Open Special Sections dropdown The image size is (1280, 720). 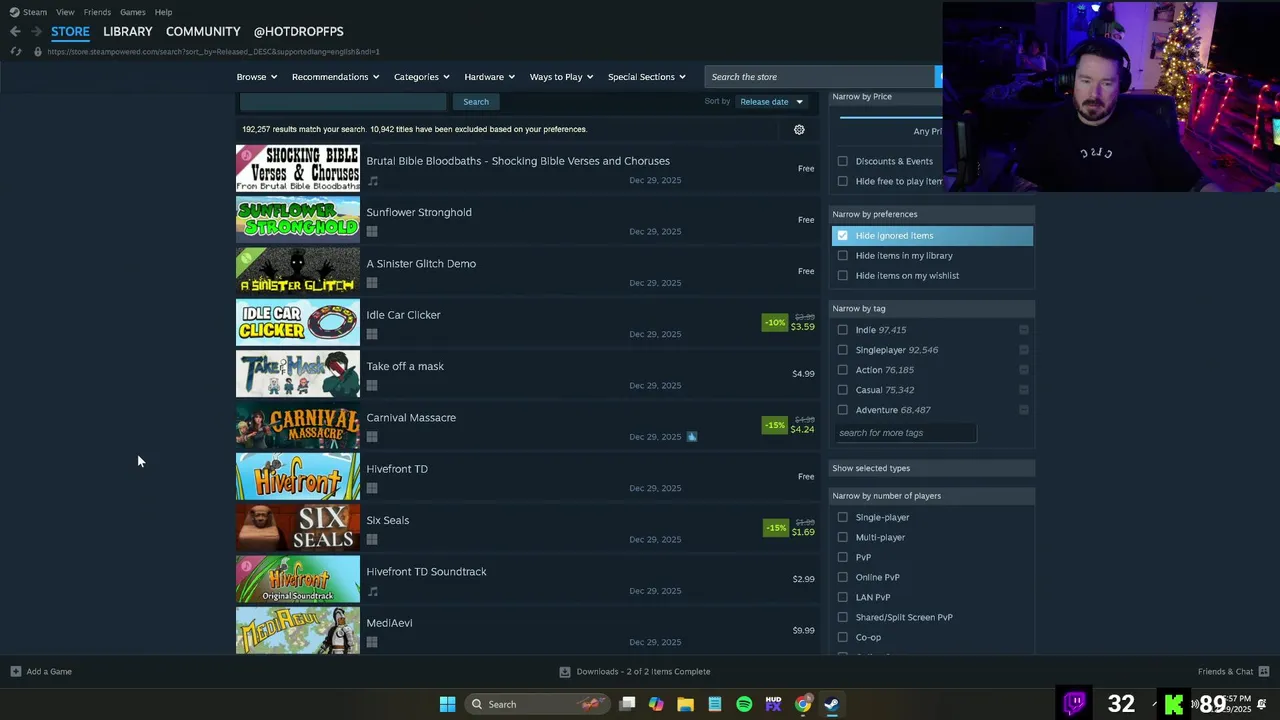pyautogui.click(x=646, y=77)
